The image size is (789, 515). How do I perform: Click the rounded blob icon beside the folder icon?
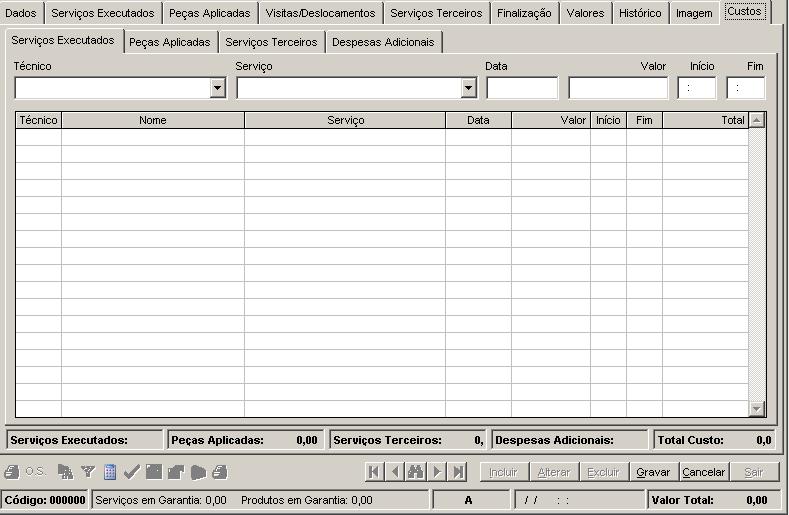click(198, 472)
